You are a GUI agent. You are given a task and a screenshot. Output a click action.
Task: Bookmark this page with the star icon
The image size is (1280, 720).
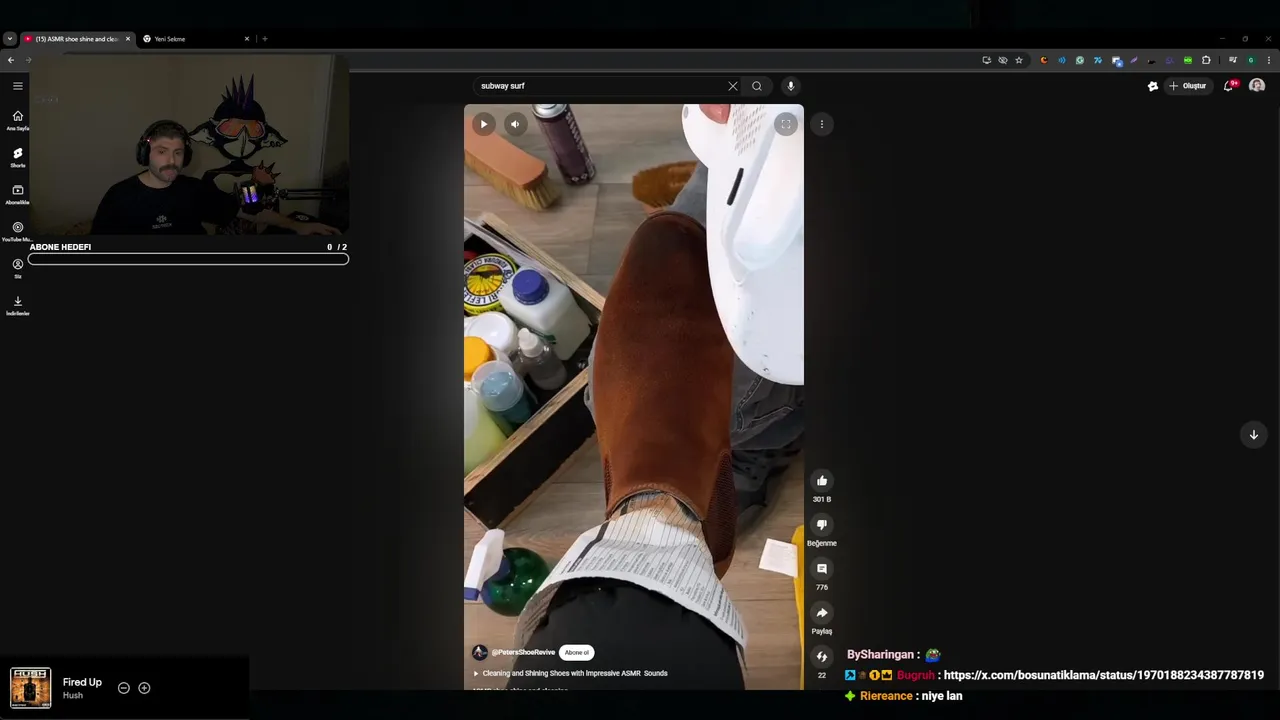click(1019, 60)
